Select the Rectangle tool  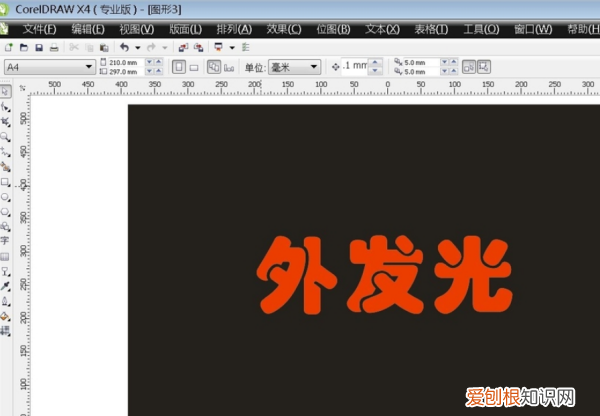[5, 182]
